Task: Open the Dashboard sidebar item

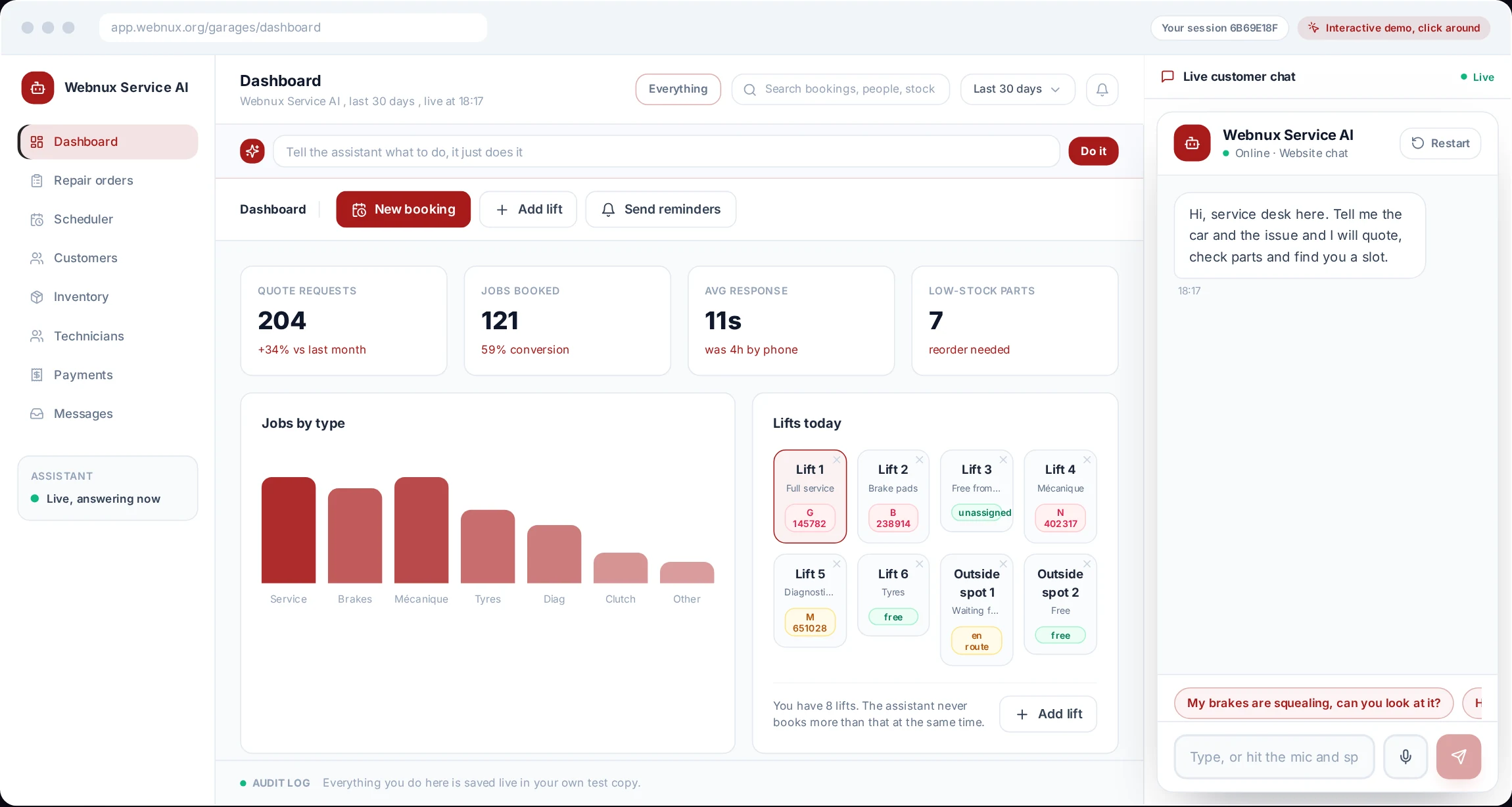Action: point(108,142)
